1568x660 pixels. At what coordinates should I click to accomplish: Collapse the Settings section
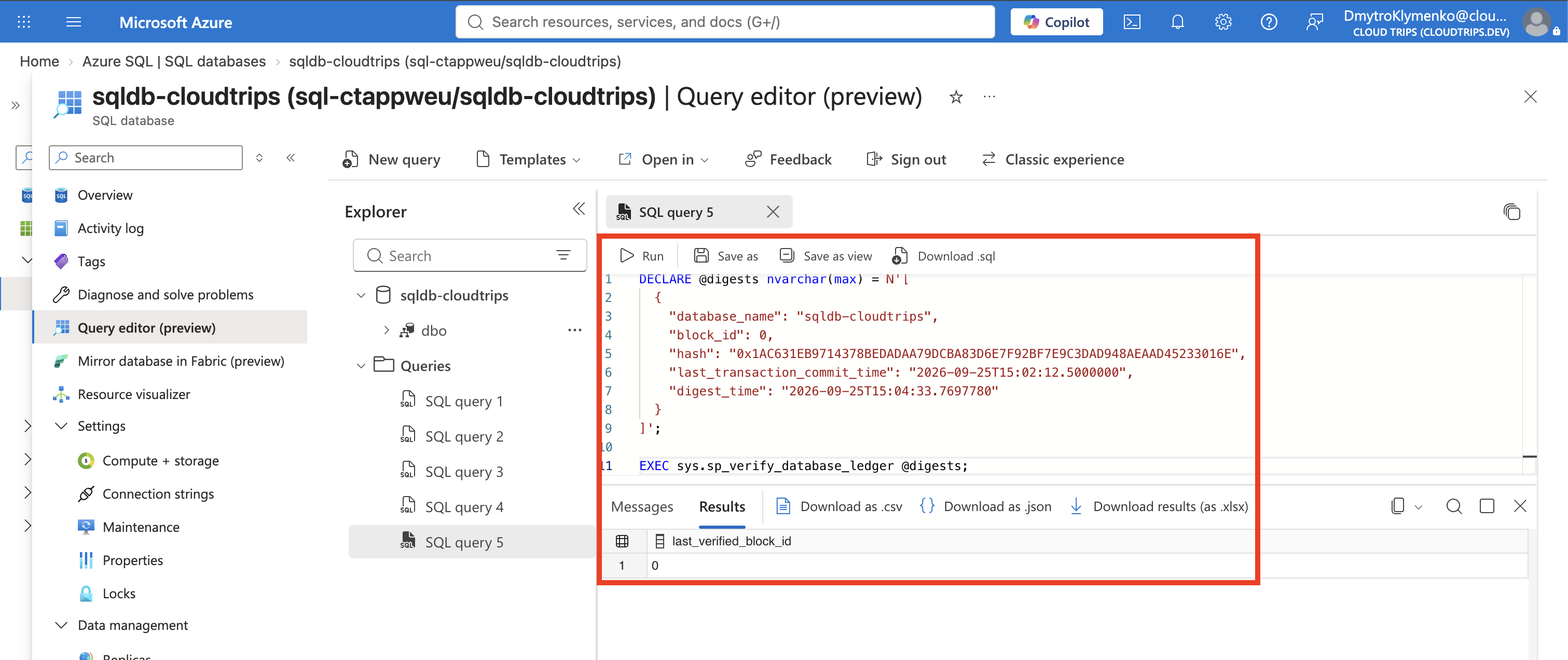click(61, 426)
